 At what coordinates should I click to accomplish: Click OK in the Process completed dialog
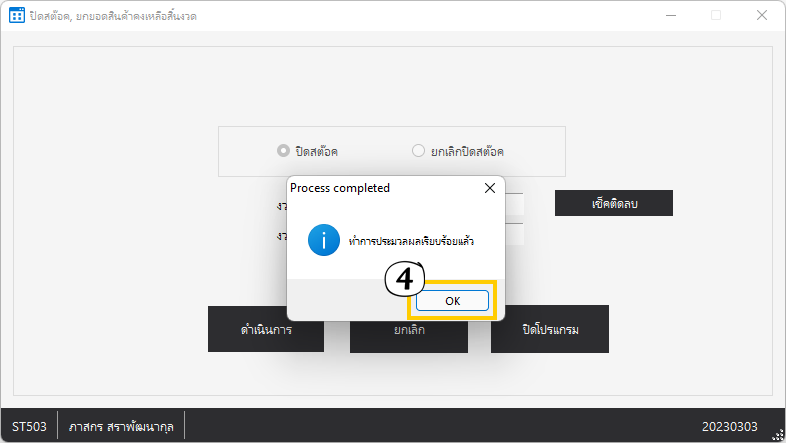(453, 300)
